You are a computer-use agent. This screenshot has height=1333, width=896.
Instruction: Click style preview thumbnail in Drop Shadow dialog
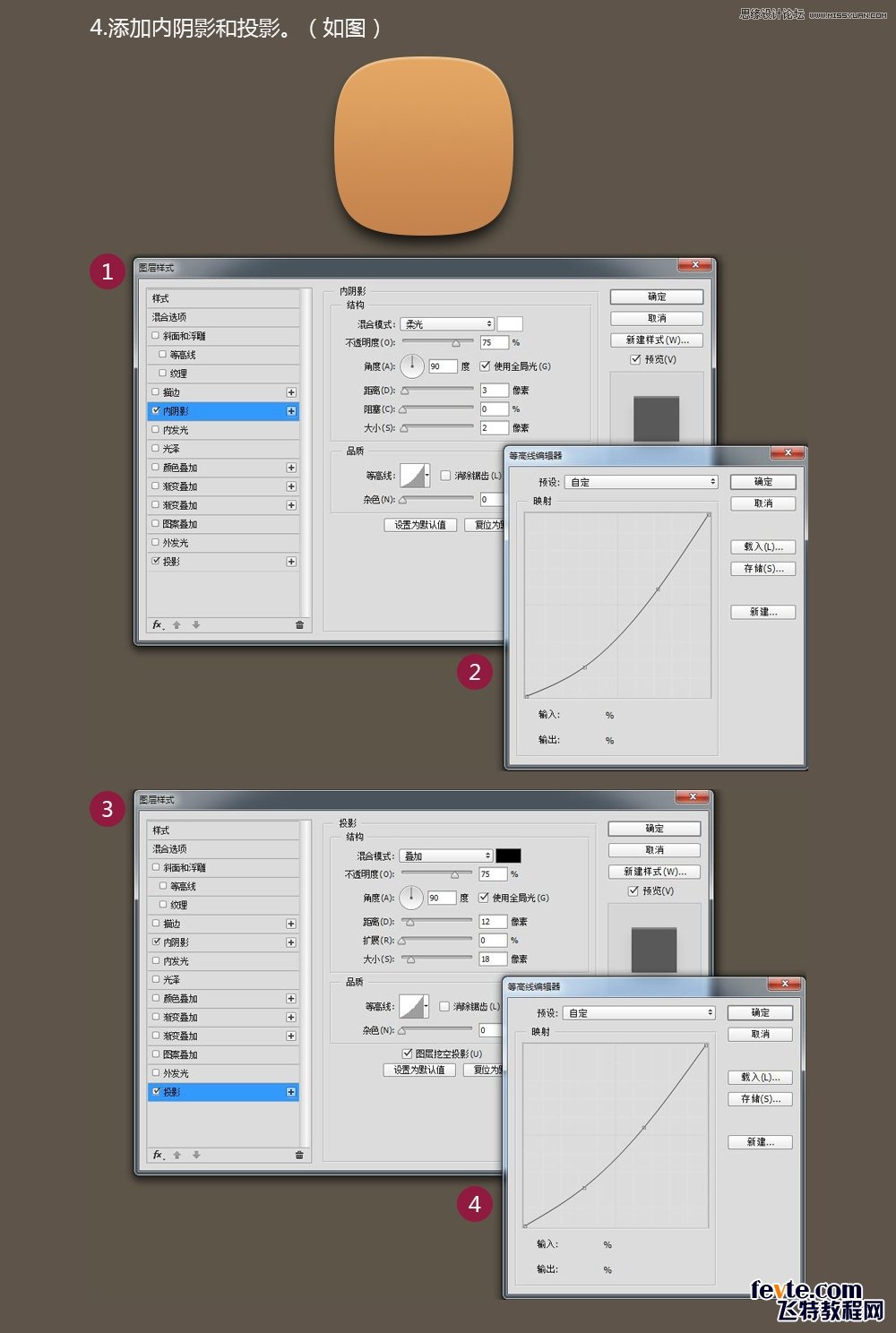tap(654, 950)
